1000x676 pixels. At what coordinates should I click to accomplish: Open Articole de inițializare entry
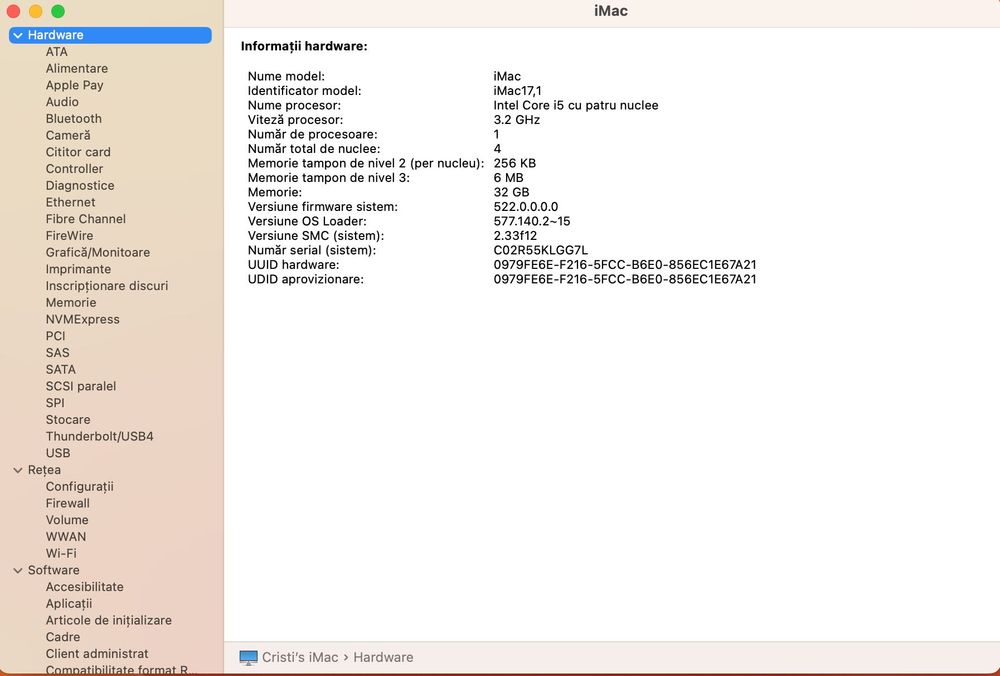click(x=108, y=621)
